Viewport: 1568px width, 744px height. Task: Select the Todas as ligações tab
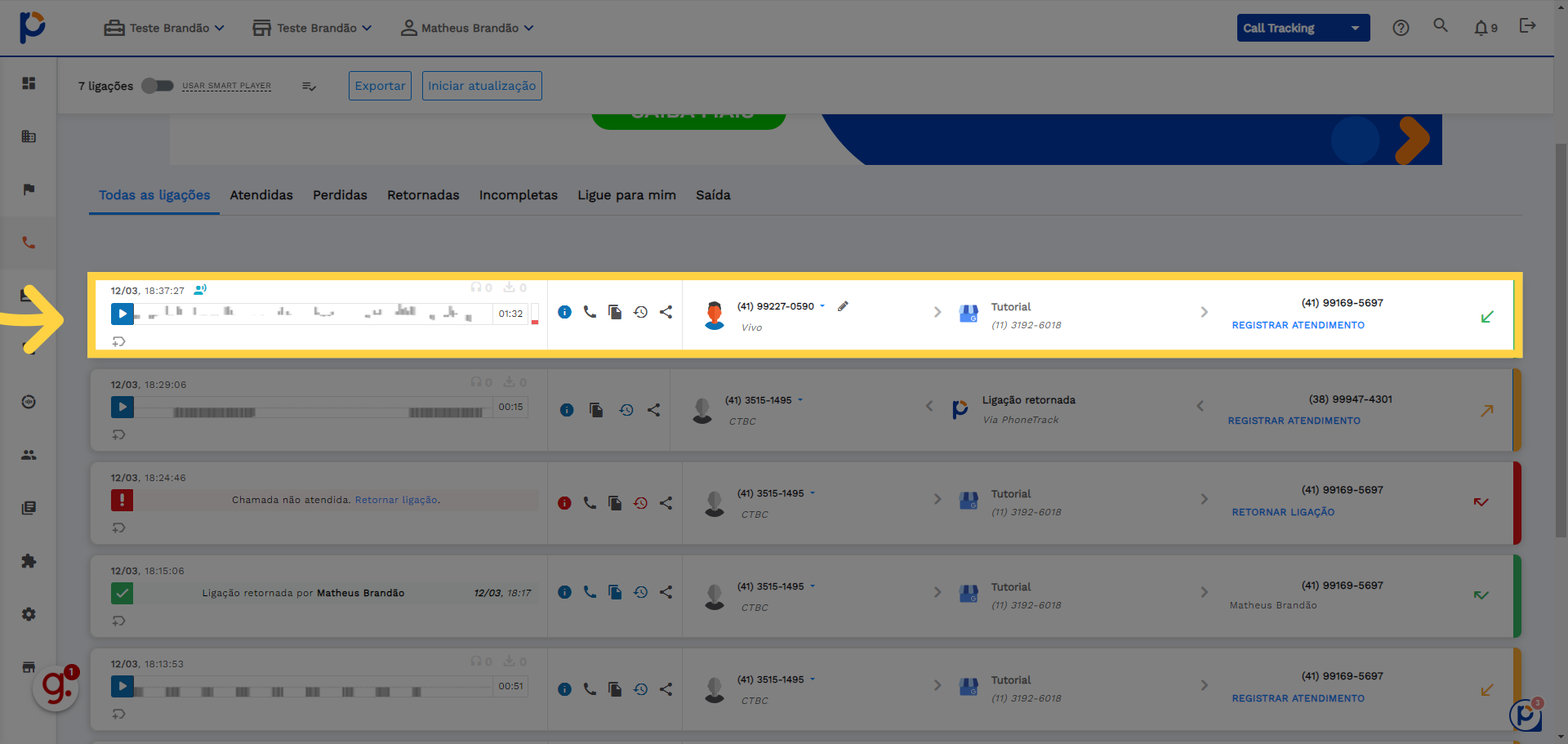pyautogui.click(x=154, y=195)
